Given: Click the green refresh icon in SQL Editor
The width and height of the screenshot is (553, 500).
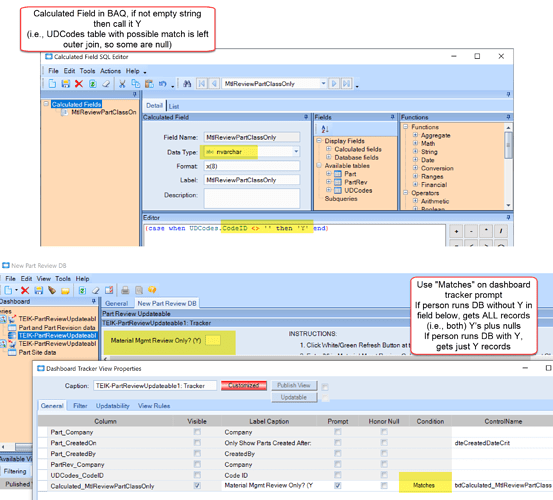Looking at the screenshot, I should click(x=92, y=84).
